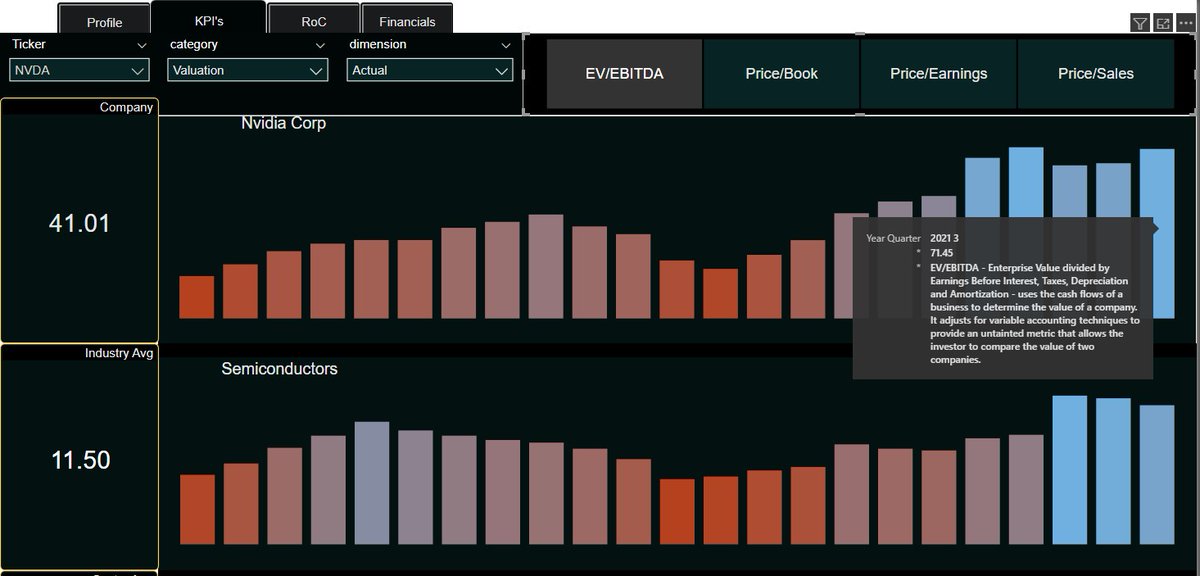This screenshot has height=576, width=1200.
Task: Go to the Financials tab
Action: coord(407,21)
